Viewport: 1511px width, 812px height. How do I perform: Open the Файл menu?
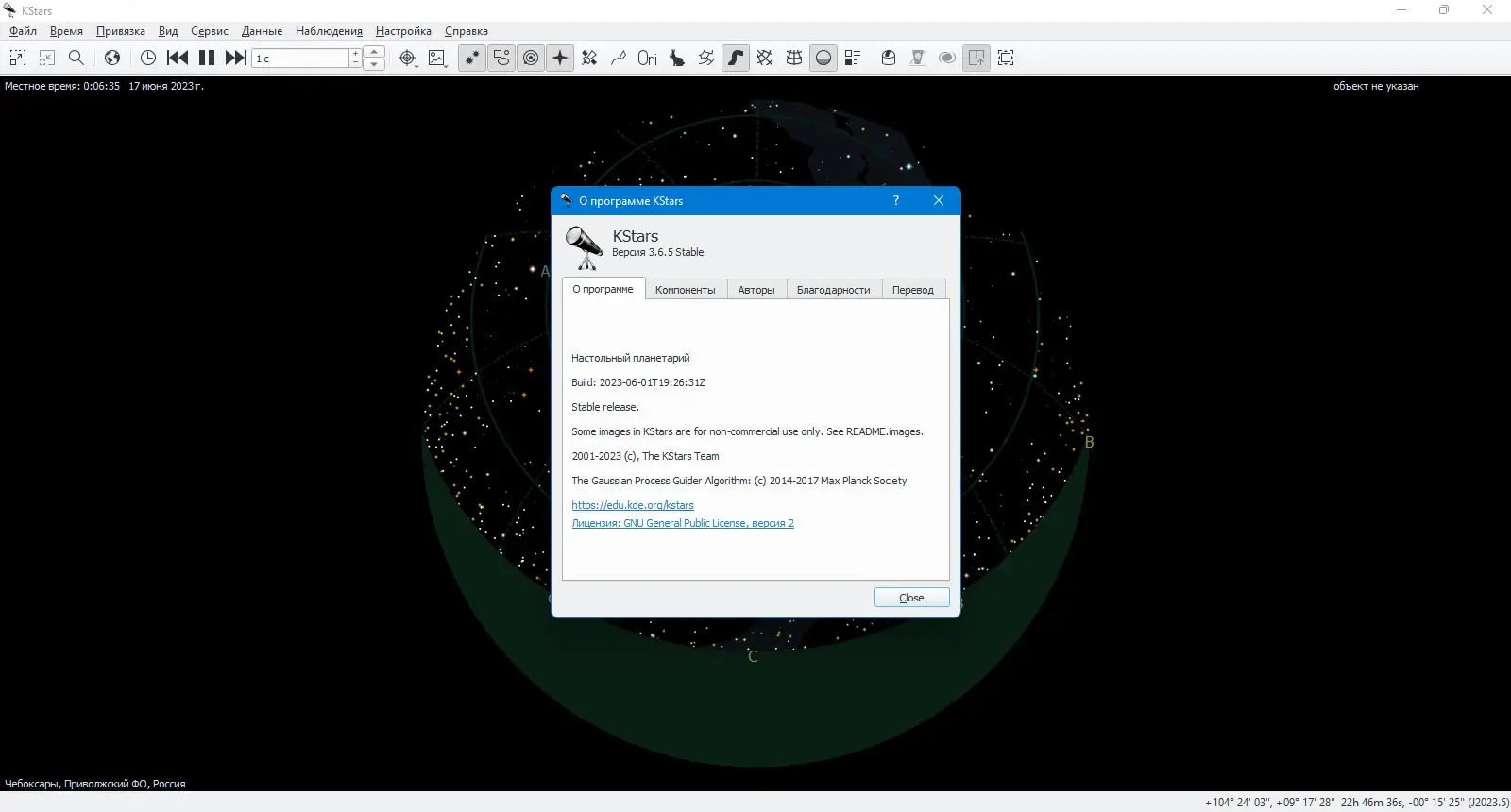[23, 31]
